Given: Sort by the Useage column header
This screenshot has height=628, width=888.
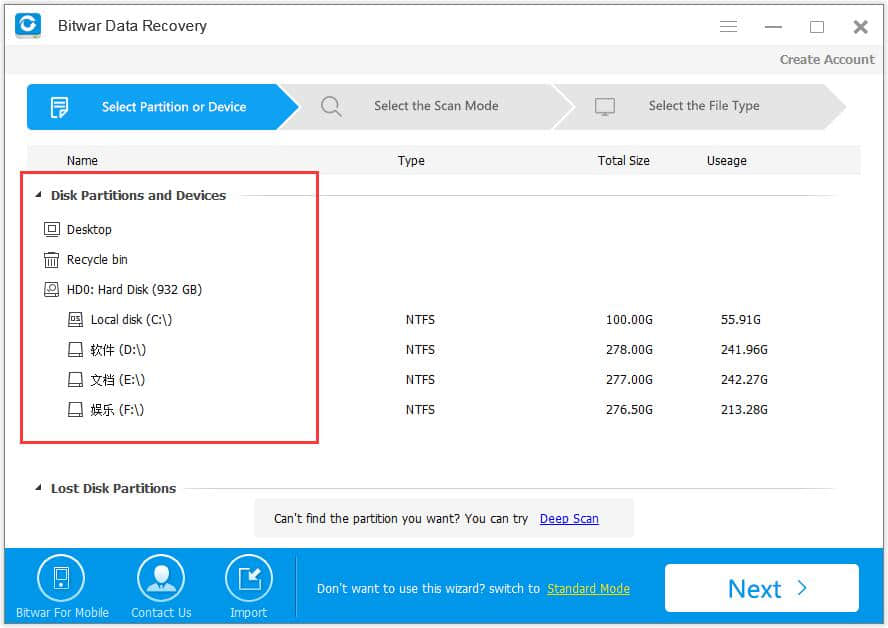Looking at the screenshot, I should point(727,161).
